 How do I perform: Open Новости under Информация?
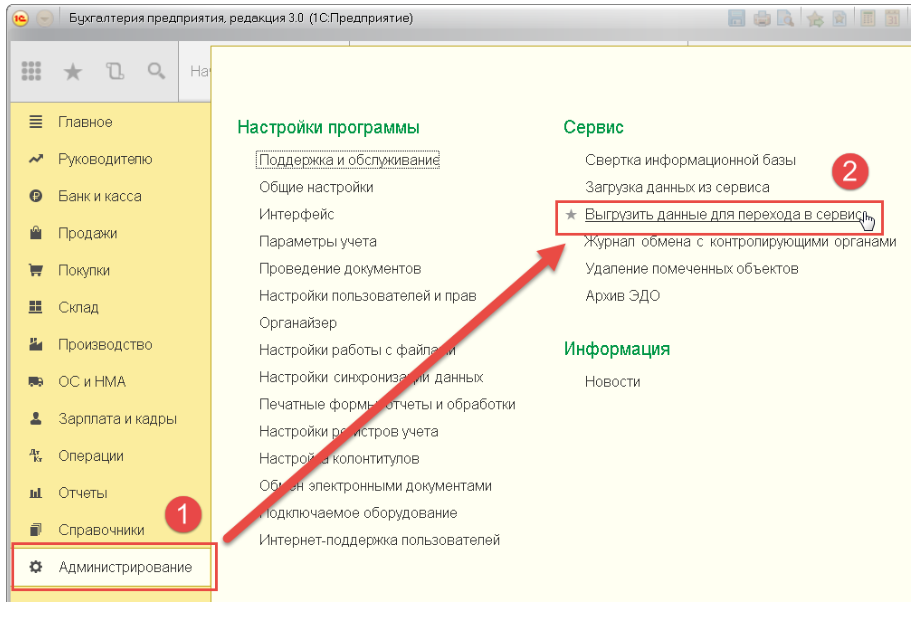(612, 381)
